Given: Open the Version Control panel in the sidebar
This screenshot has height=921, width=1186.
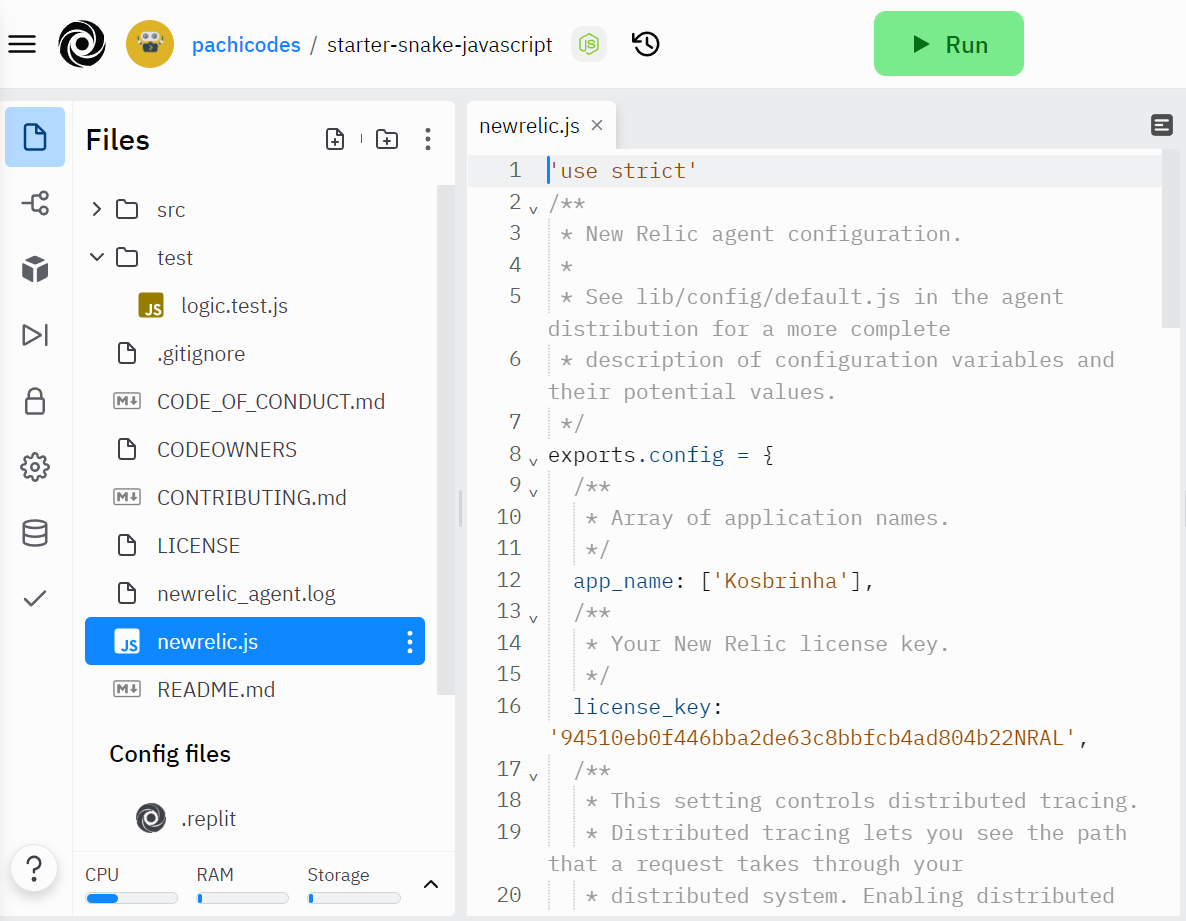Looking at the screenshot, I should [35, 203].
